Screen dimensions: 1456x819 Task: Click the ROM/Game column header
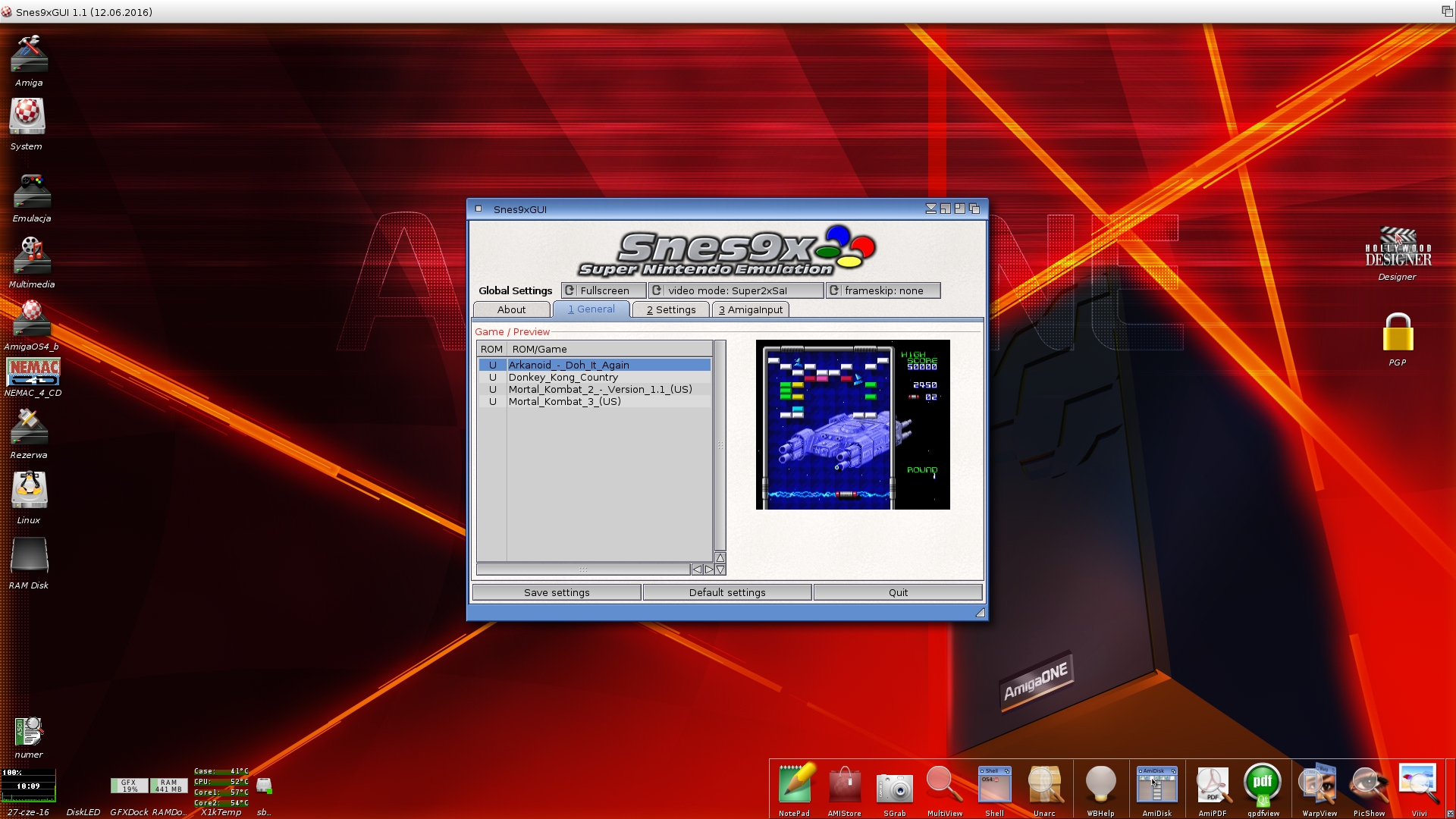pos(610,349)
